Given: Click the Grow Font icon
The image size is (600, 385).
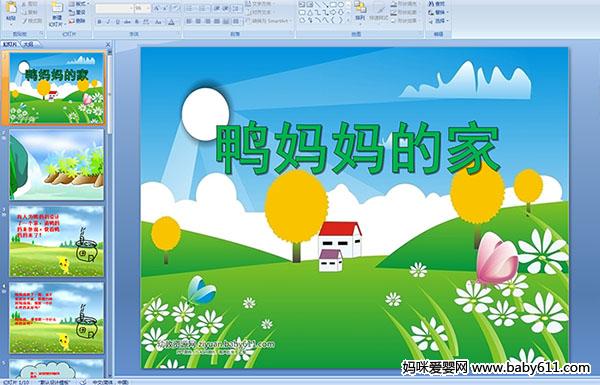Looking at the screenshot, I should point(157,8).
